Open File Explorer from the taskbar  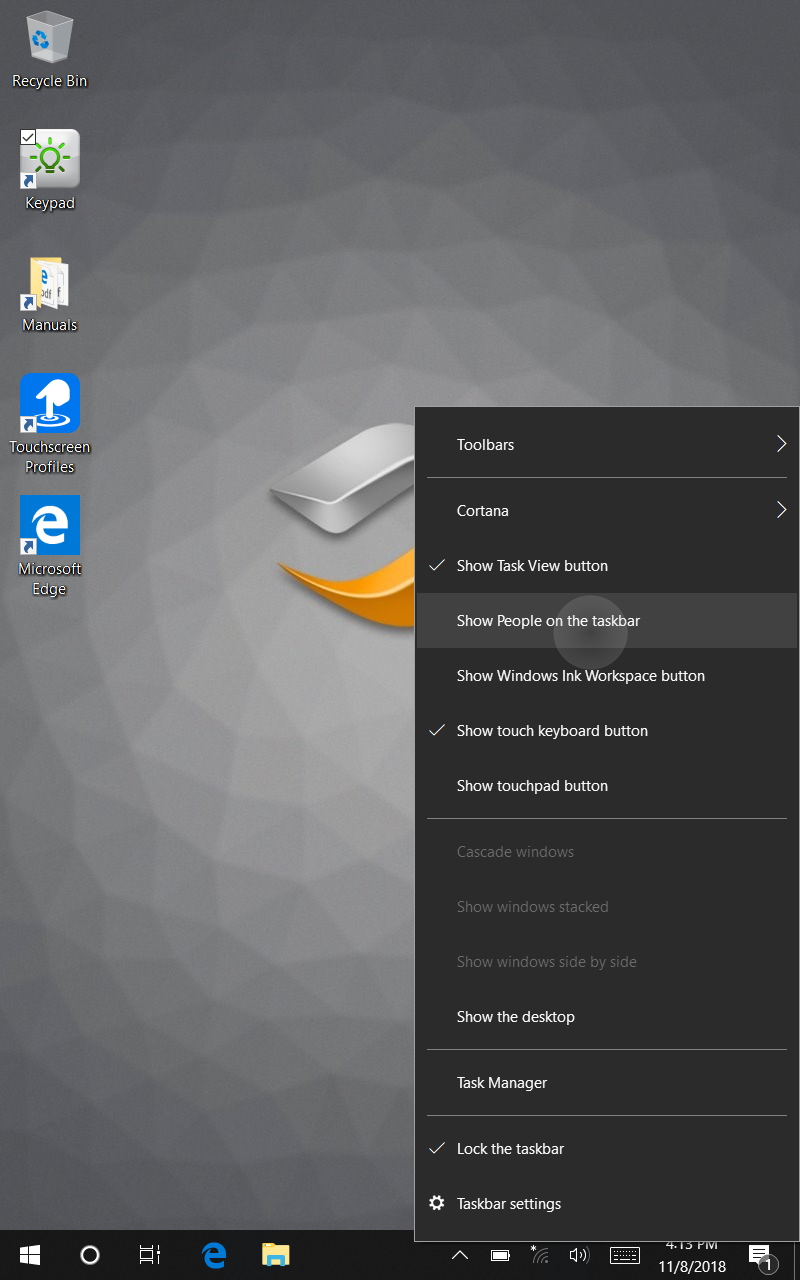click(275, 1254)
